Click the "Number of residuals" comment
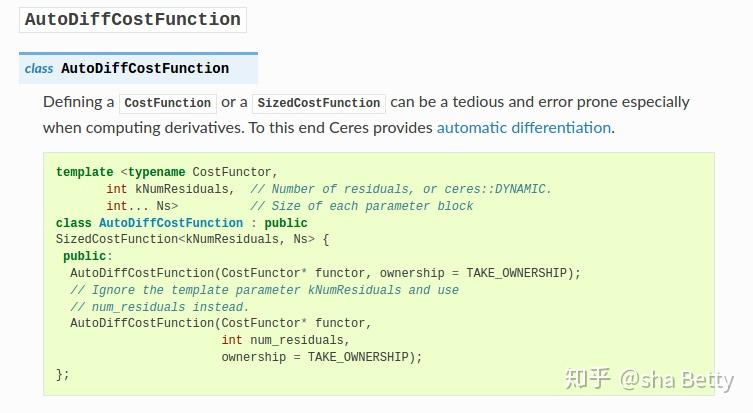Viewport: 753px width, 413px height. coord(401,189)
